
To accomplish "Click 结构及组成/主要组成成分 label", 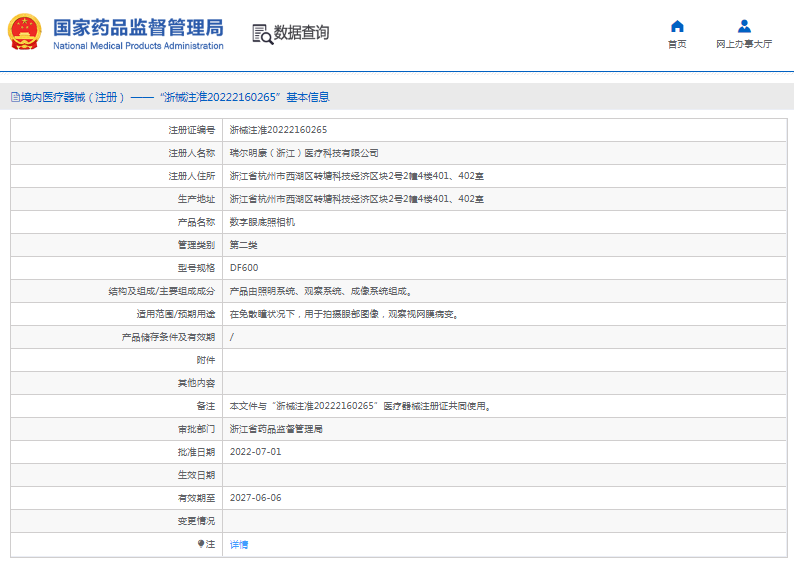I will (x=162, y=291).
